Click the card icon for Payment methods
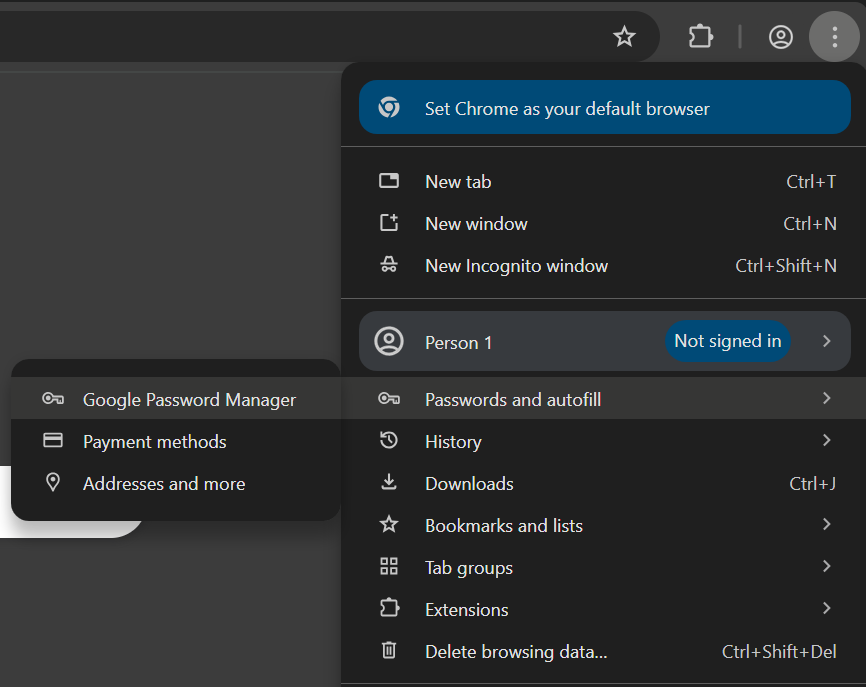 pyautogui.click(x=53, y=440)
